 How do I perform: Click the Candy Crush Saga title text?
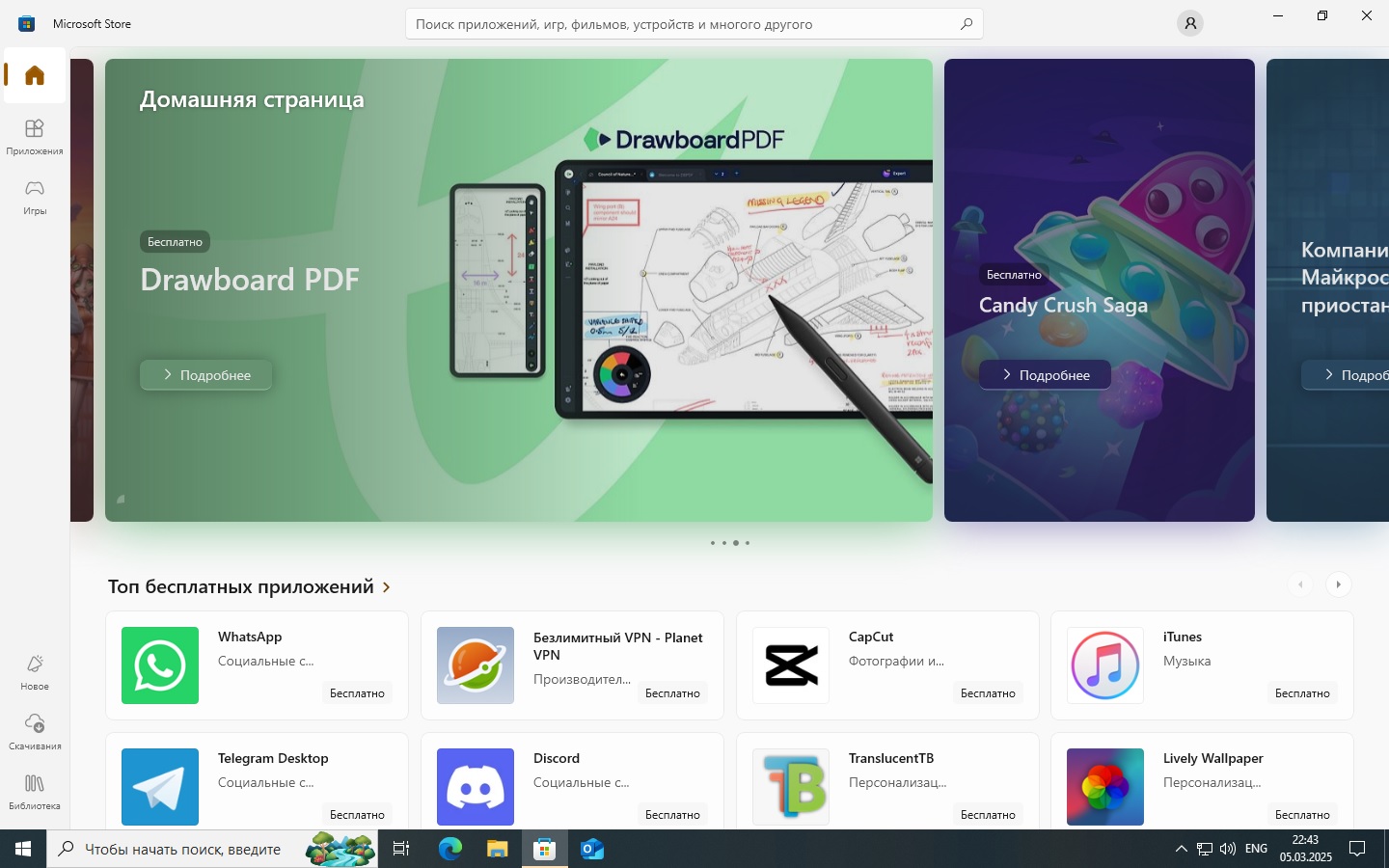(1063, 305)
